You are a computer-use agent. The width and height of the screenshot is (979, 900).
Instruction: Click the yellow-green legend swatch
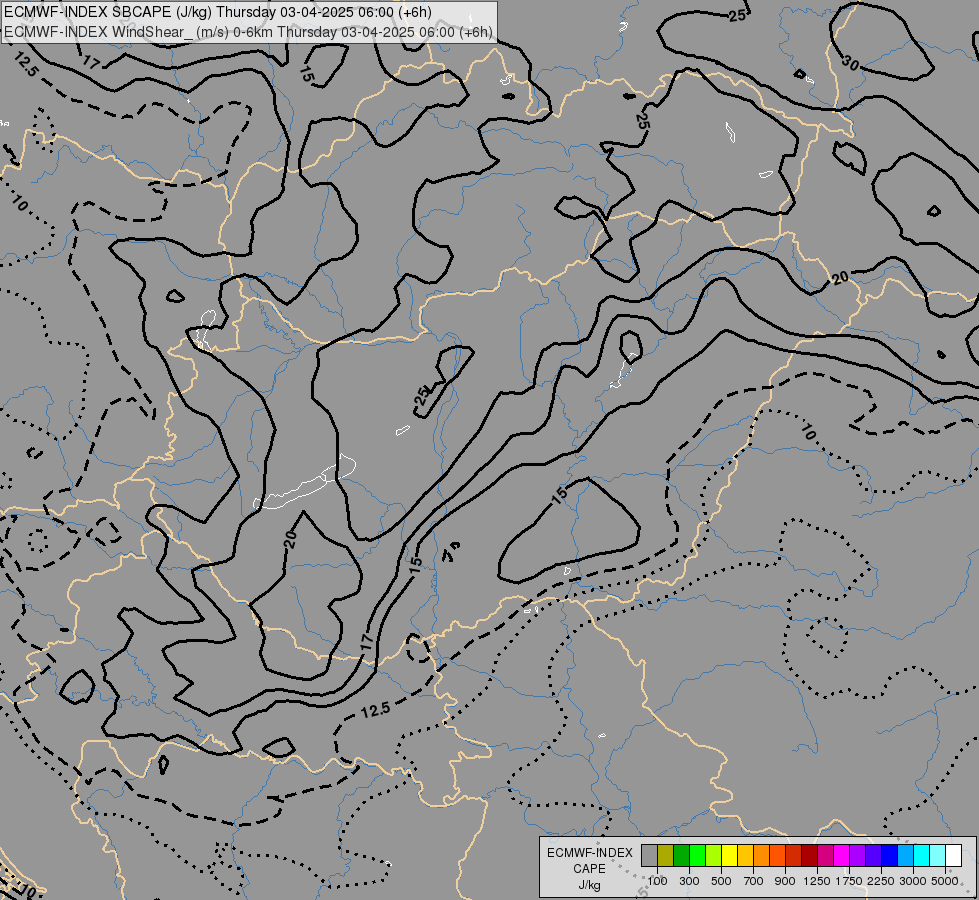(713, 855)
